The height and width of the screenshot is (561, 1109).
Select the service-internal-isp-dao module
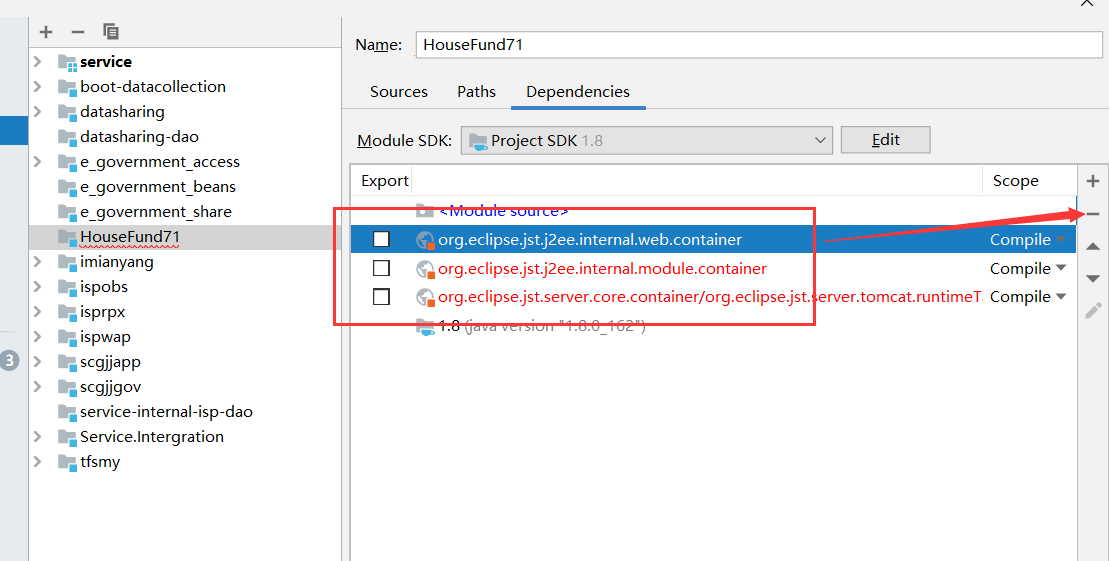tap(166, 412)
